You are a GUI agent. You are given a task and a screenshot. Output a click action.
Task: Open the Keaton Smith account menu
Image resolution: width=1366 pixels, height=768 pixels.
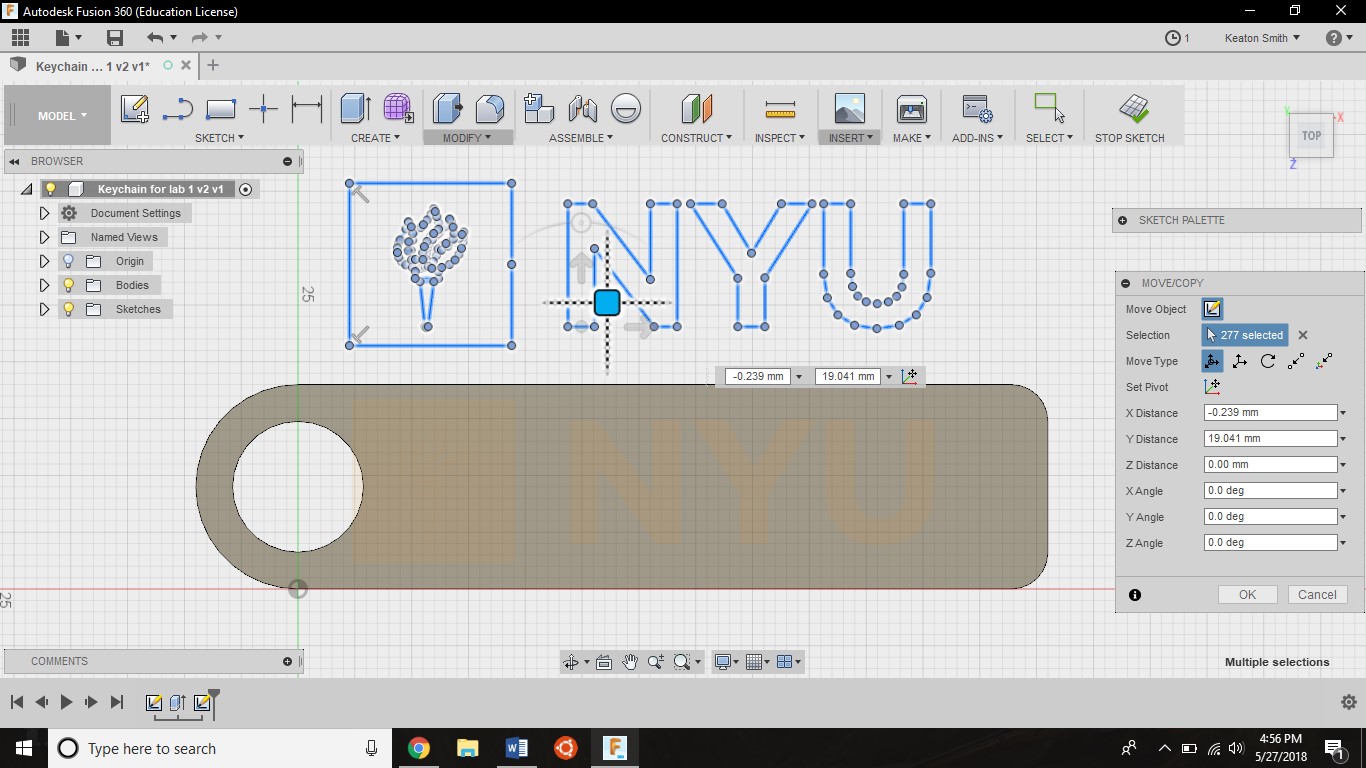(x=1262, y=38)
